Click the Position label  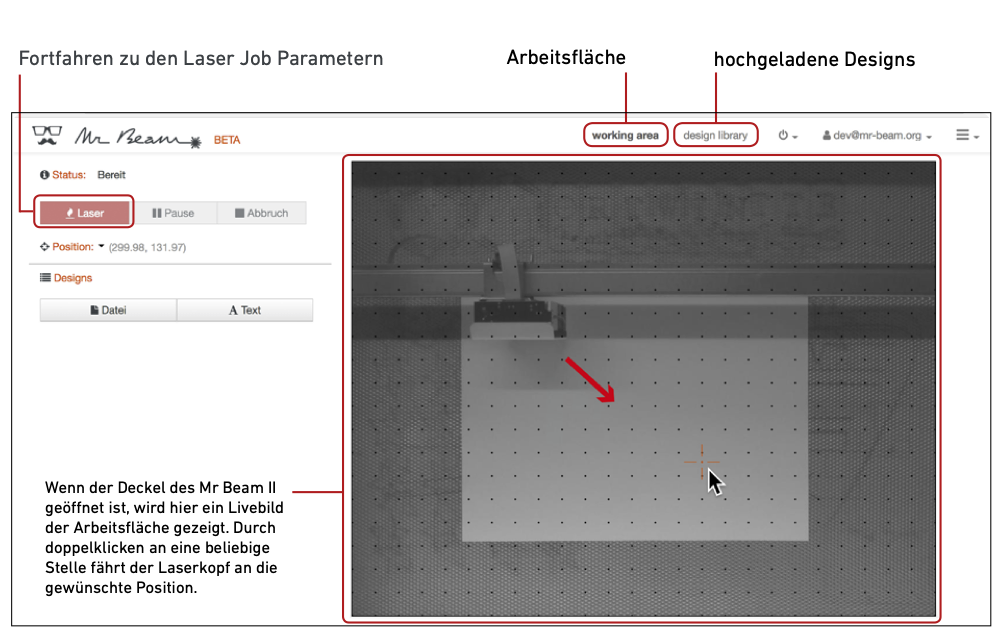(x=73, y=247)
